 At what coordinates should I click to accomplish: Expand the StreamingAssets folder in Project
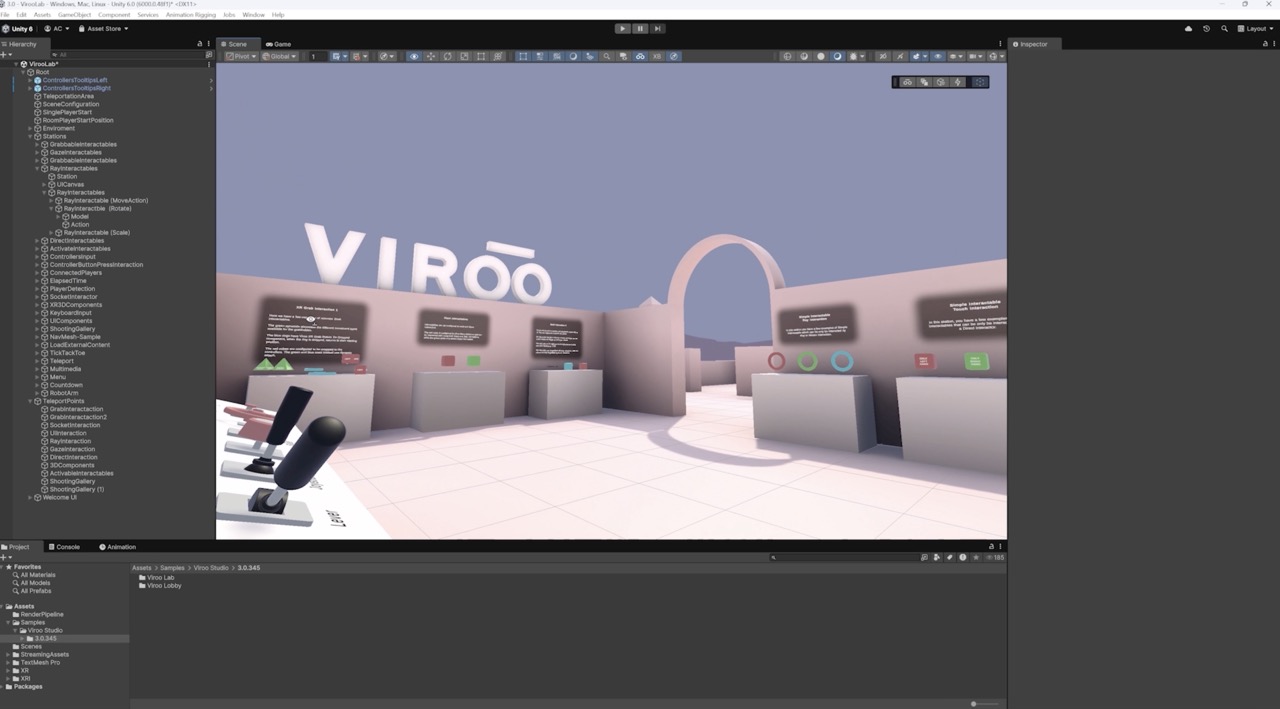click(x=9, y=654)
